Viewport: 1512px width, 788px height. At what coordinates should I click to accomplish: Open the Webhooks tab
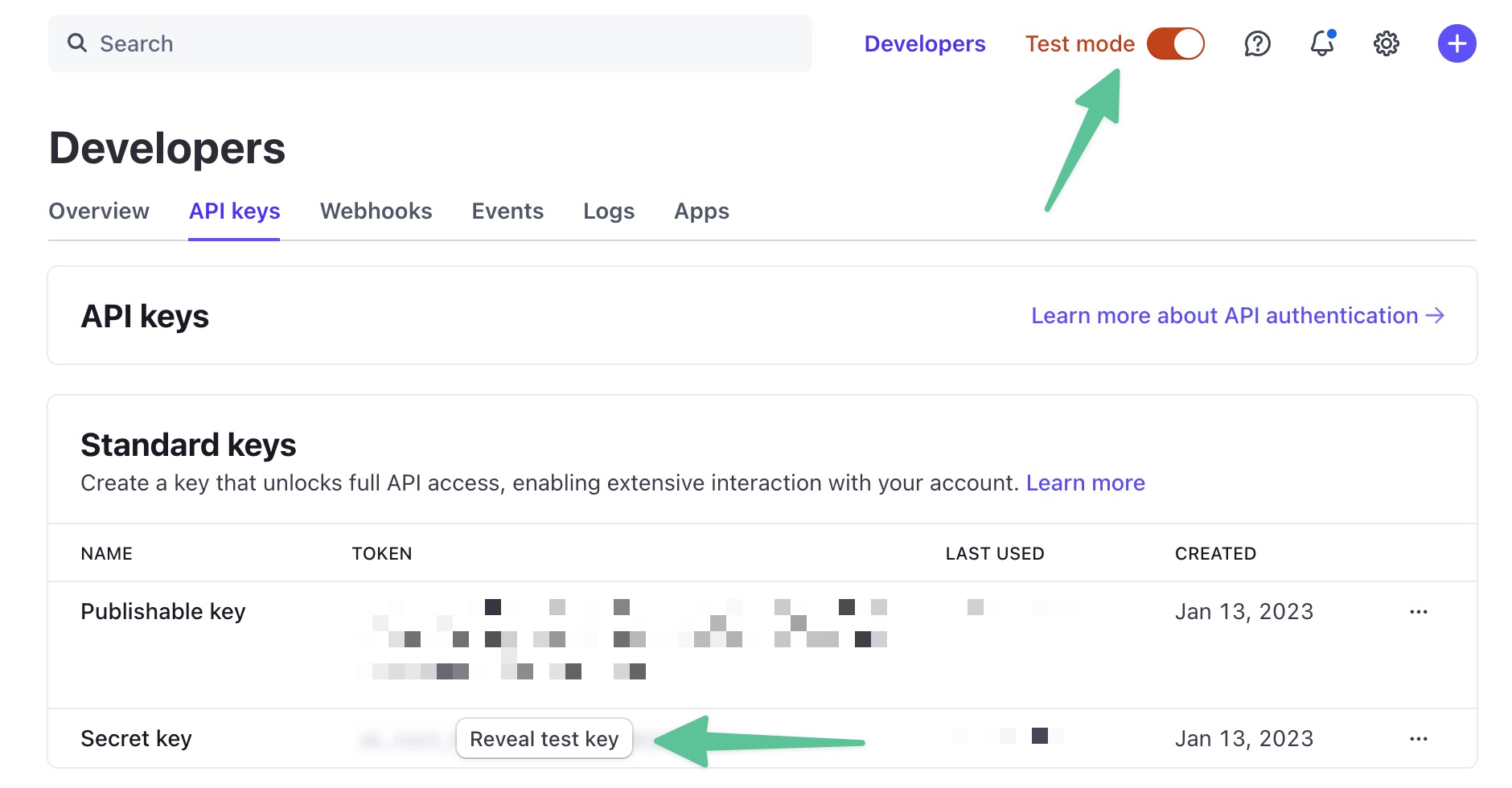tap(376, 211)
